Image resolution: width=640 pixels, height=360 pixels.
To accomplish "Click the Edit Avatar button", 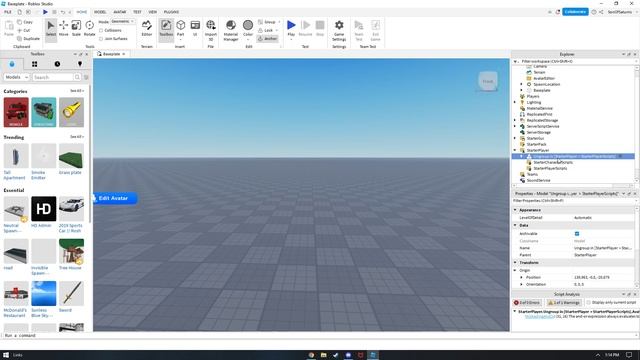I will pos(114,198).
